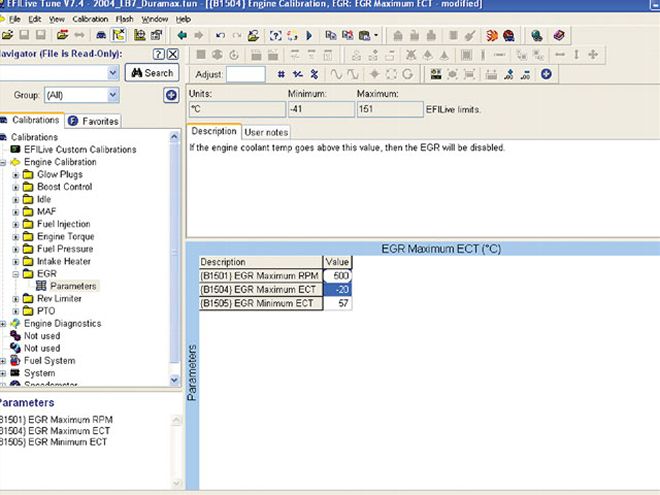Click the Maximum value field showing 151

pyautogui.click(x=390, y=109)
